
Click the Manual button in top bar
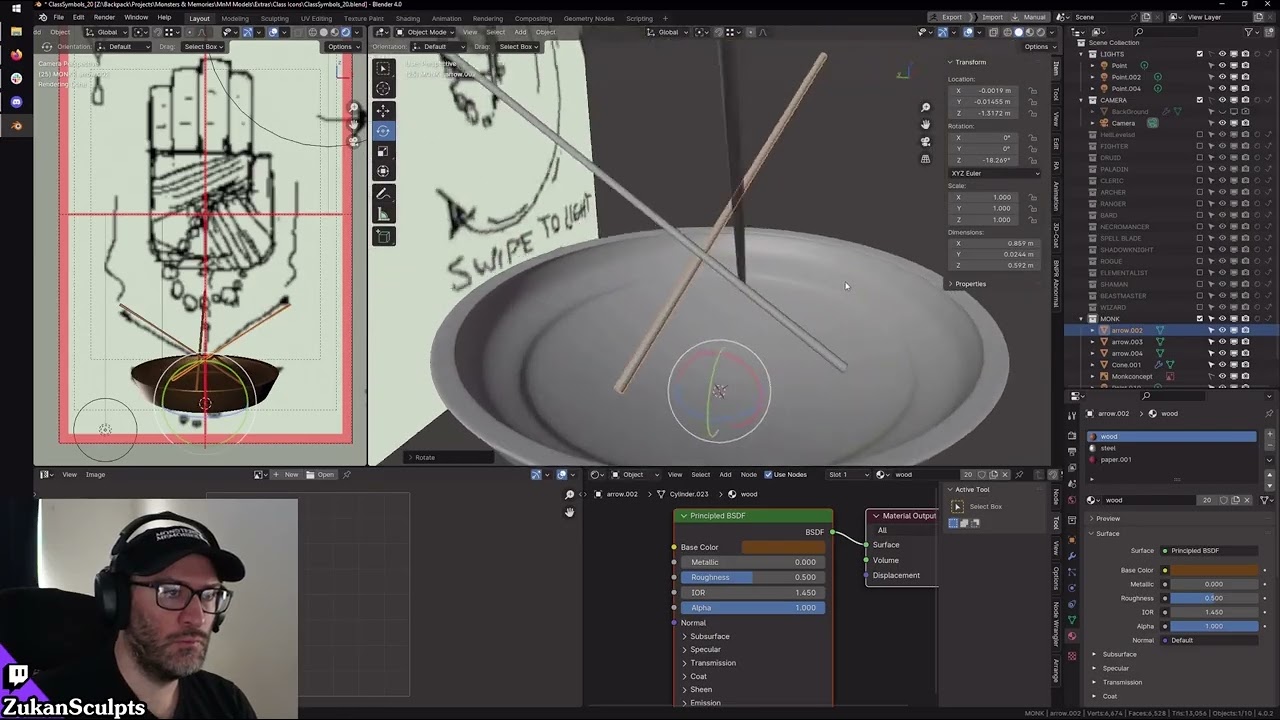coord(1030,17)
